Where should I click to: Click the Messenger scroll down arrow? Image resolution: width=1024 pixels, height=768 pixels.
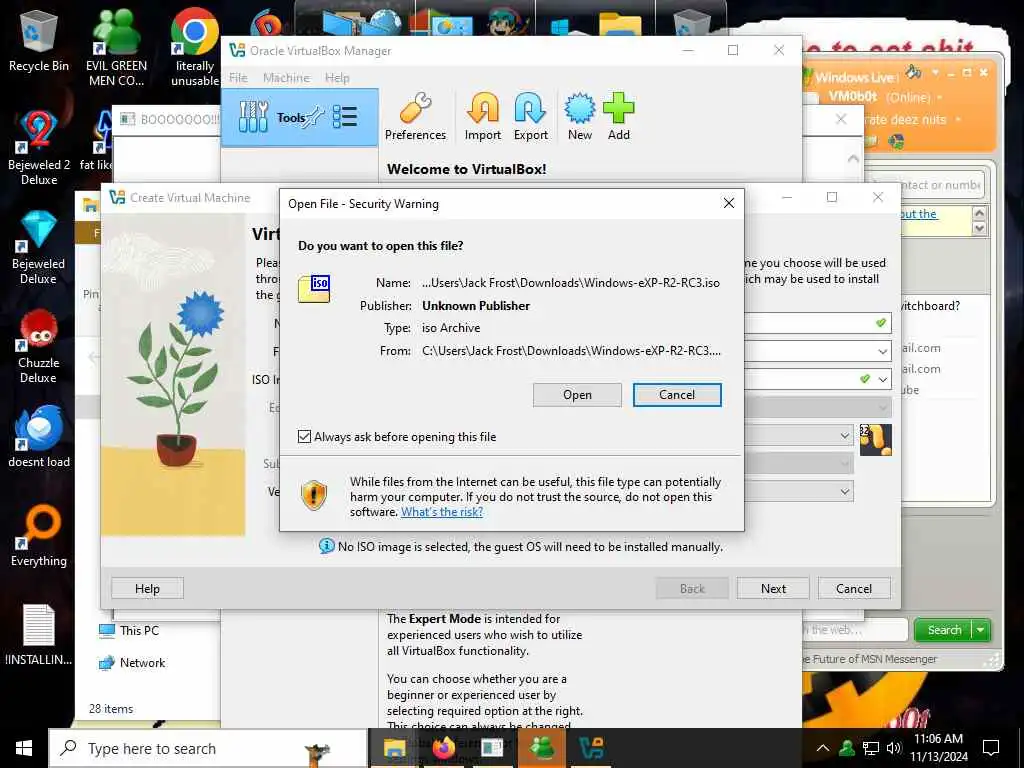tap(979, 229)
